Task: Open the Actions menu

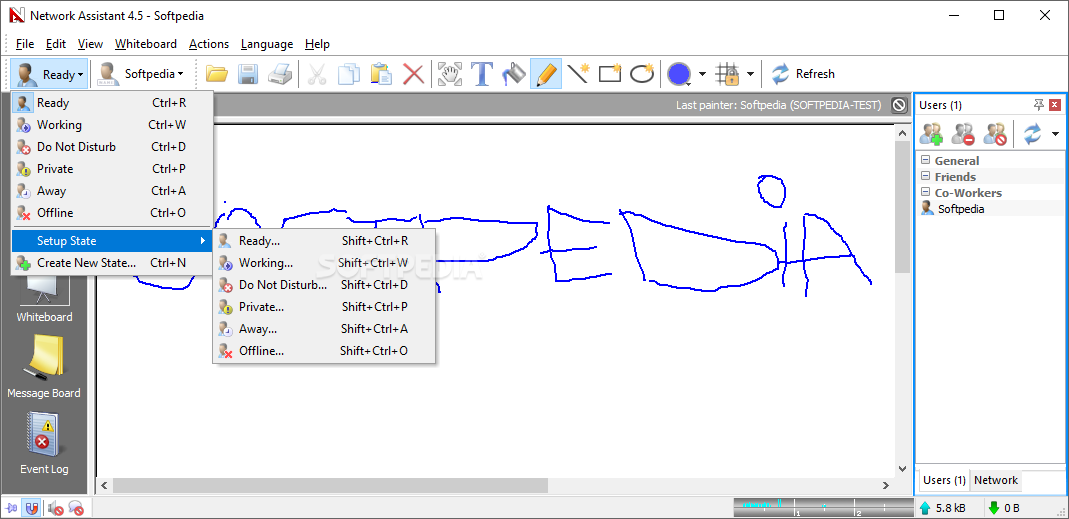Action: 209,44
